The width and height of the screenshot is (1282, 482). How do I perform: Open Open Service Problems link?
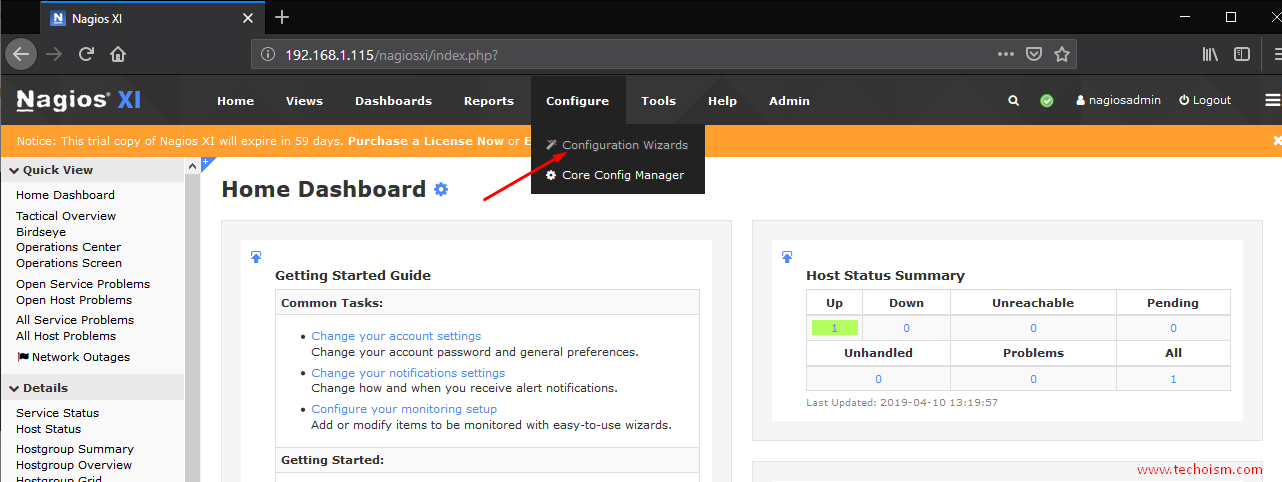(83, 284)
